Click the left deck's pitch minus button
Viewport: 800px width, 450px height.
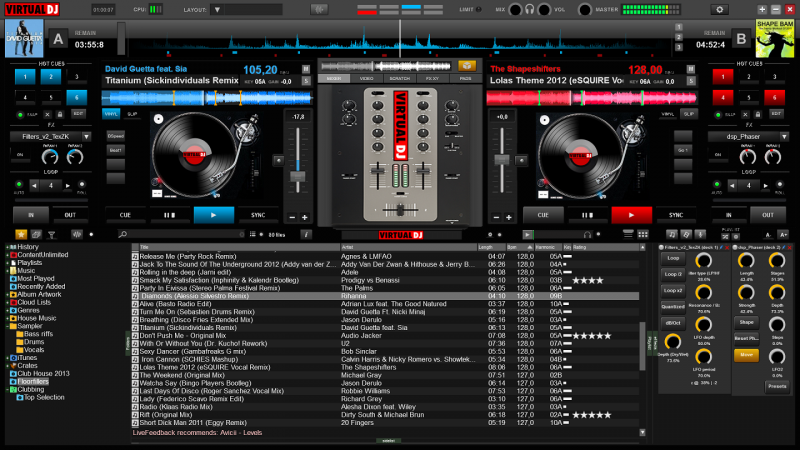click(x=291, y=216)
